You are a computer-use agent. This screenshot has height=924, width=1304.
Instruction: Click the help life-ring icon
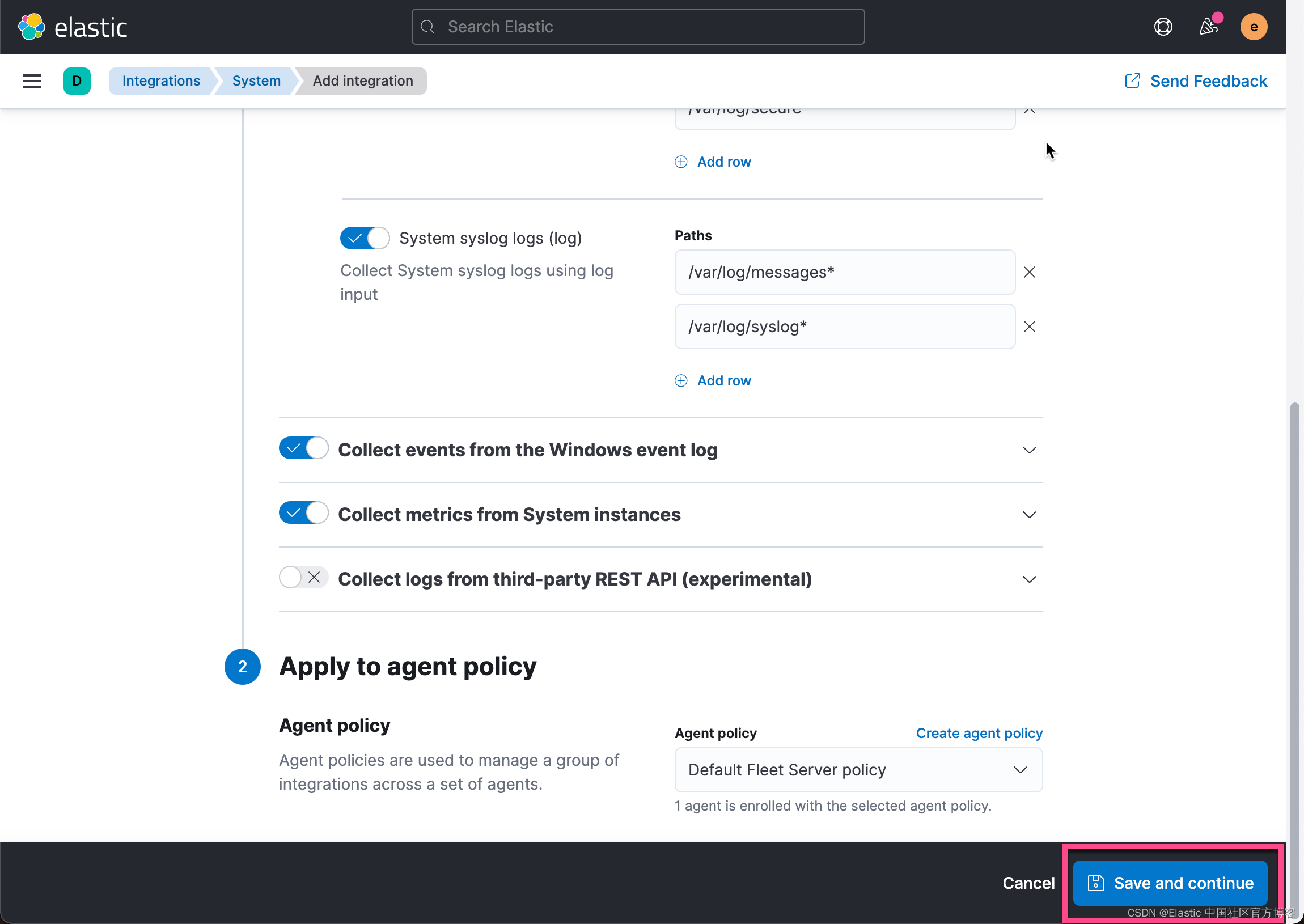[x=1163, y=26]
